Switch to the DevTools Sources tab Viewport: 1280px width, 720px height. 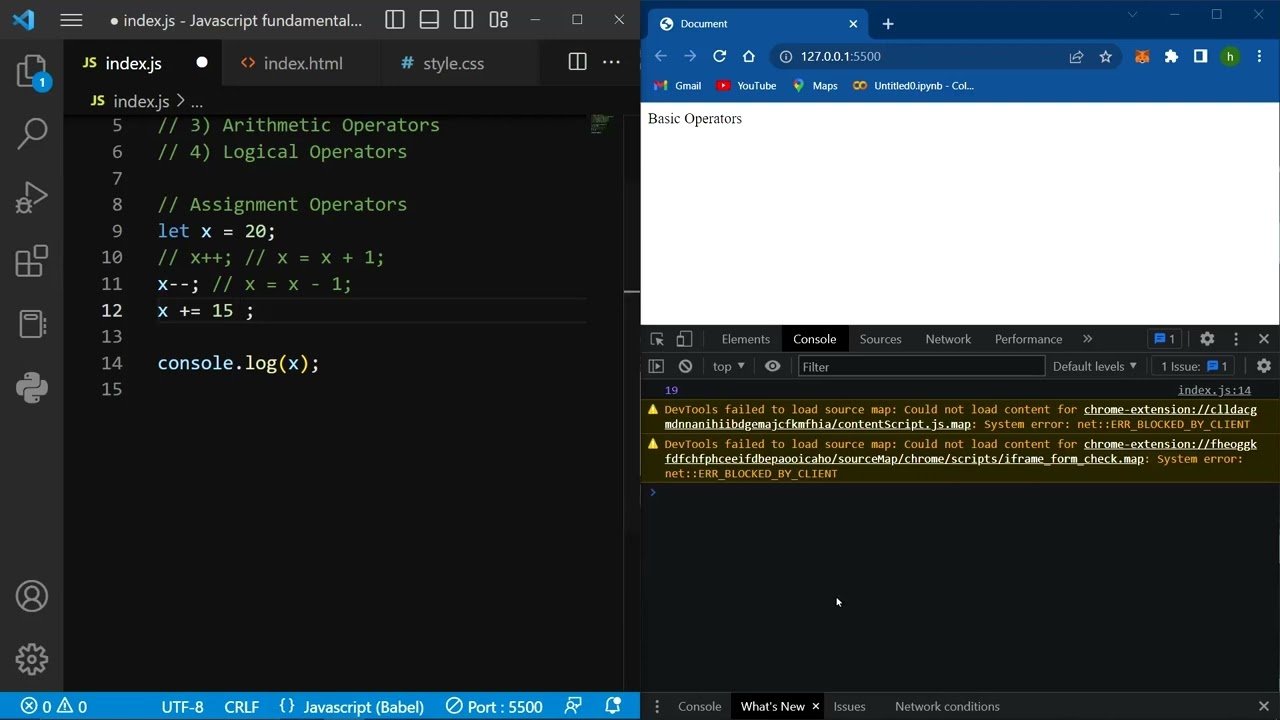point(880,339)
